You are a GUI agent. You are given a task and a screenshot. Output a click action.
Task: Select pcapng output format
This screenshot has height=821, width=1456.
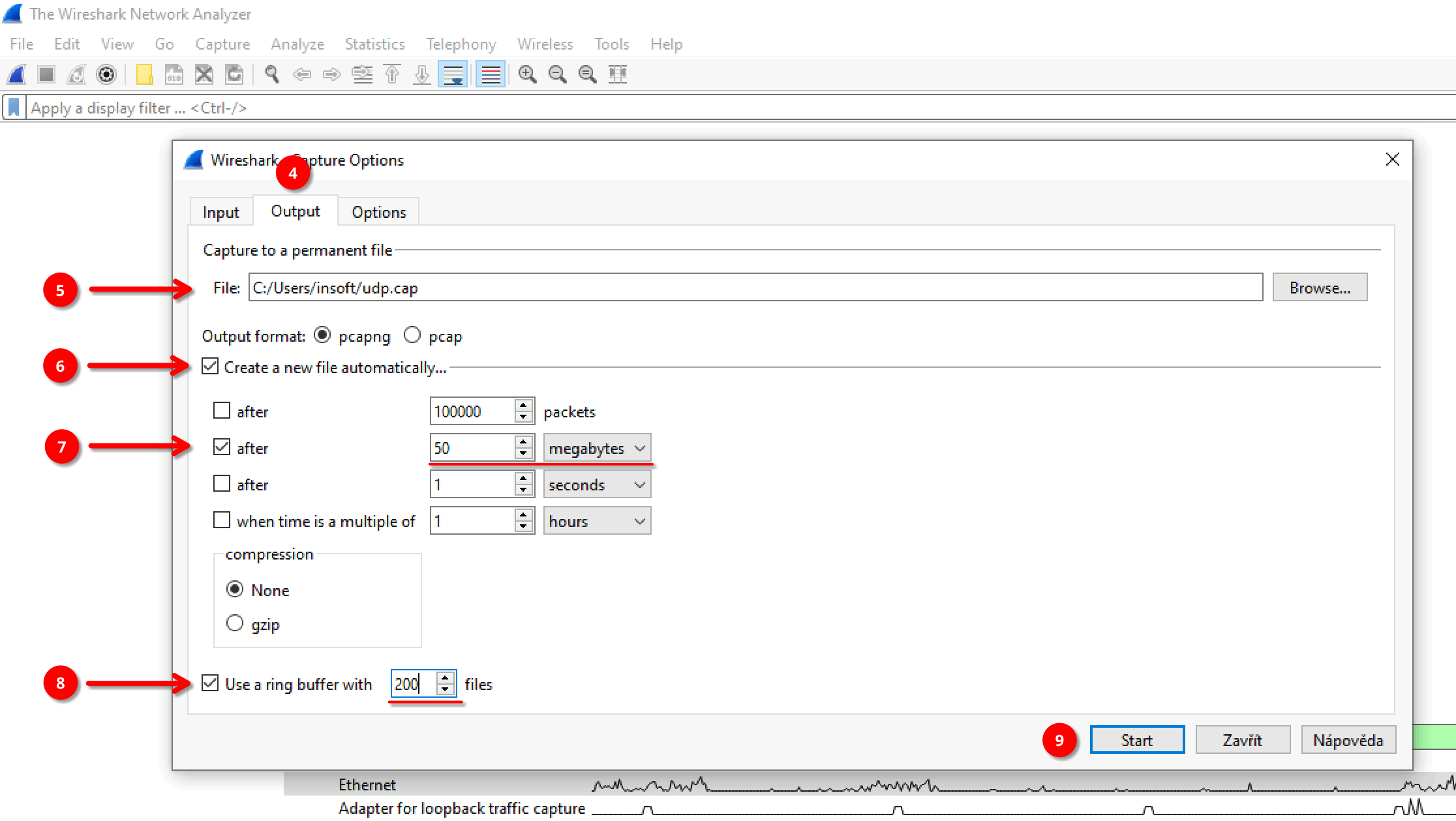[x=322, y=335]
